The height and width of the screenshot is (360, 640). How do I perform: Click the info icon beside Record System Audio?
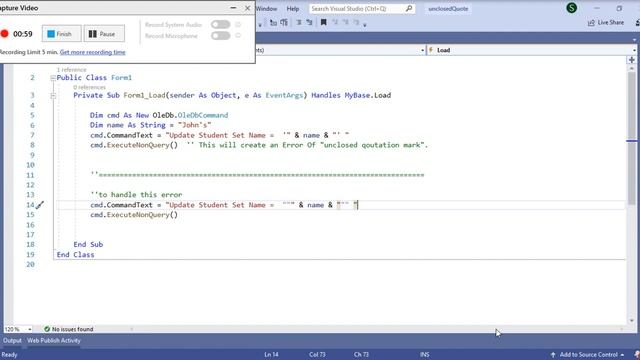[x=238, y=24]
